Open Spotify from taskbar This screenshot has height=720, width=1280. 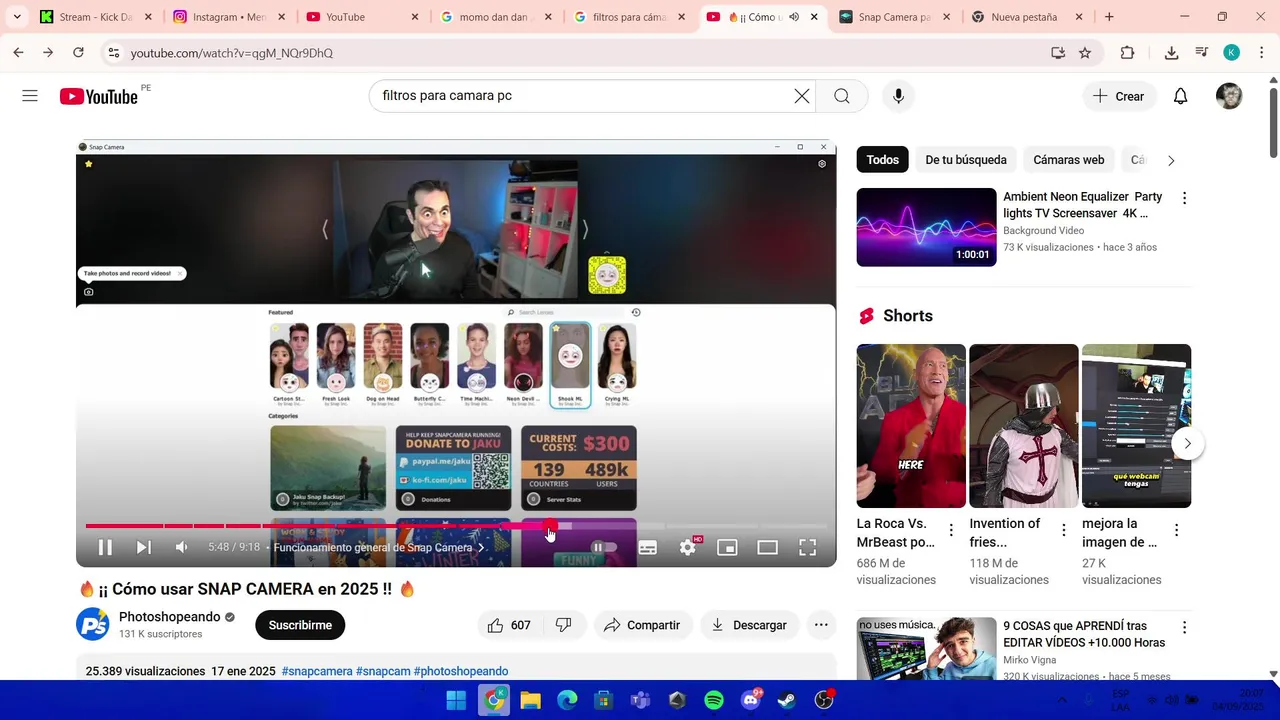[x=714, y=700]
